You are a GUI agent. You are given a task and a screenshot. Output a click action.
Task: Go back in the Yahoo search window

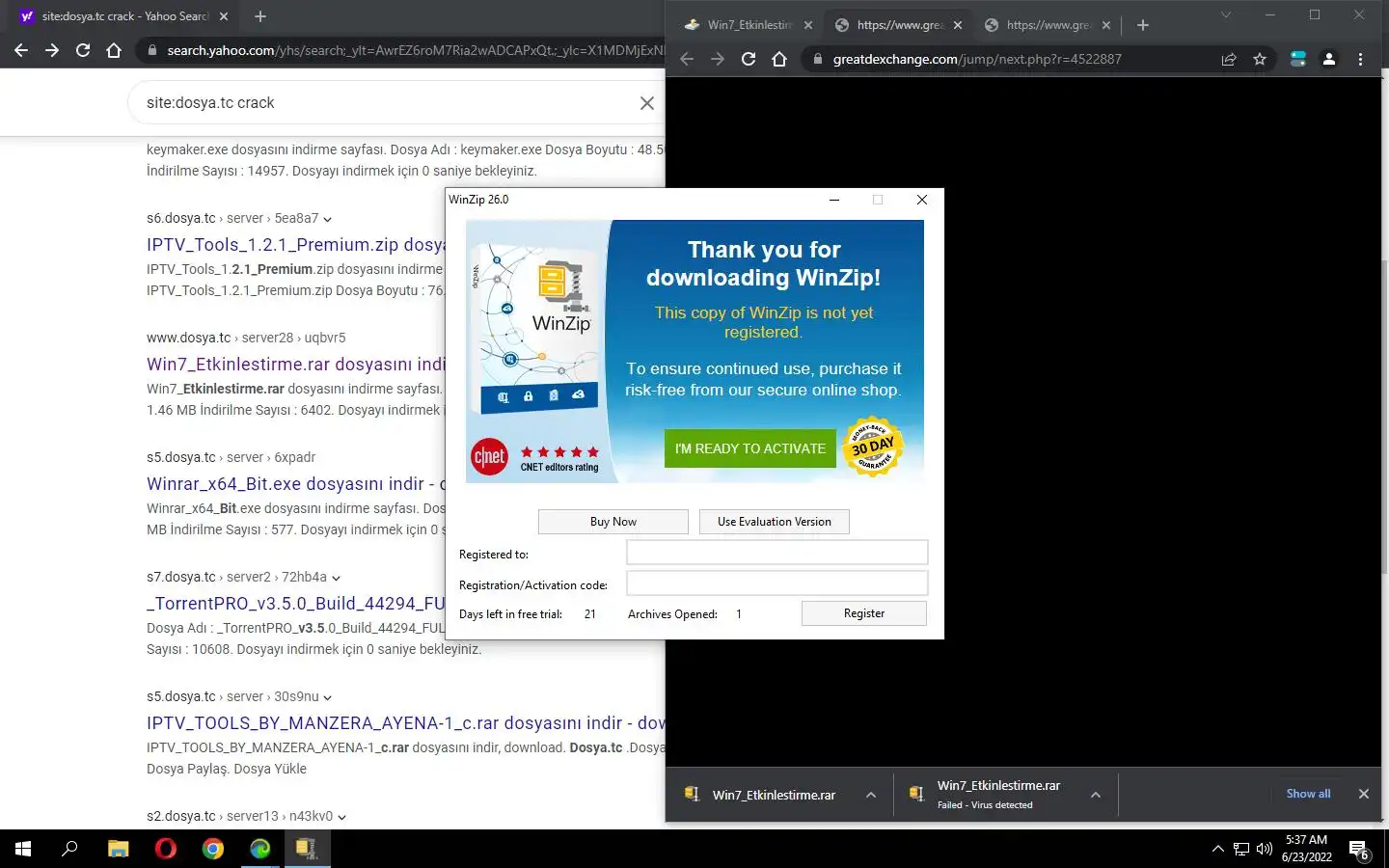click(21, 50)
